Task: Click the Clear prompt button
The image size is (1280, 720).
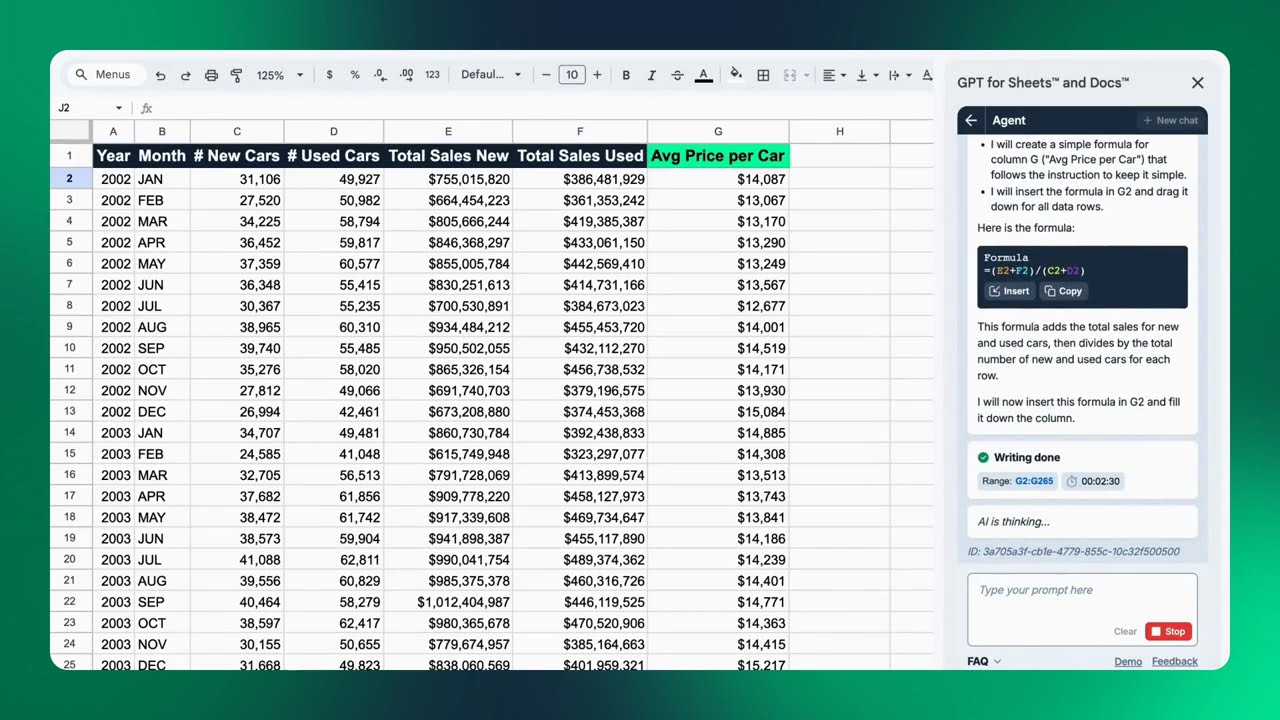Action: (1125, 631)
